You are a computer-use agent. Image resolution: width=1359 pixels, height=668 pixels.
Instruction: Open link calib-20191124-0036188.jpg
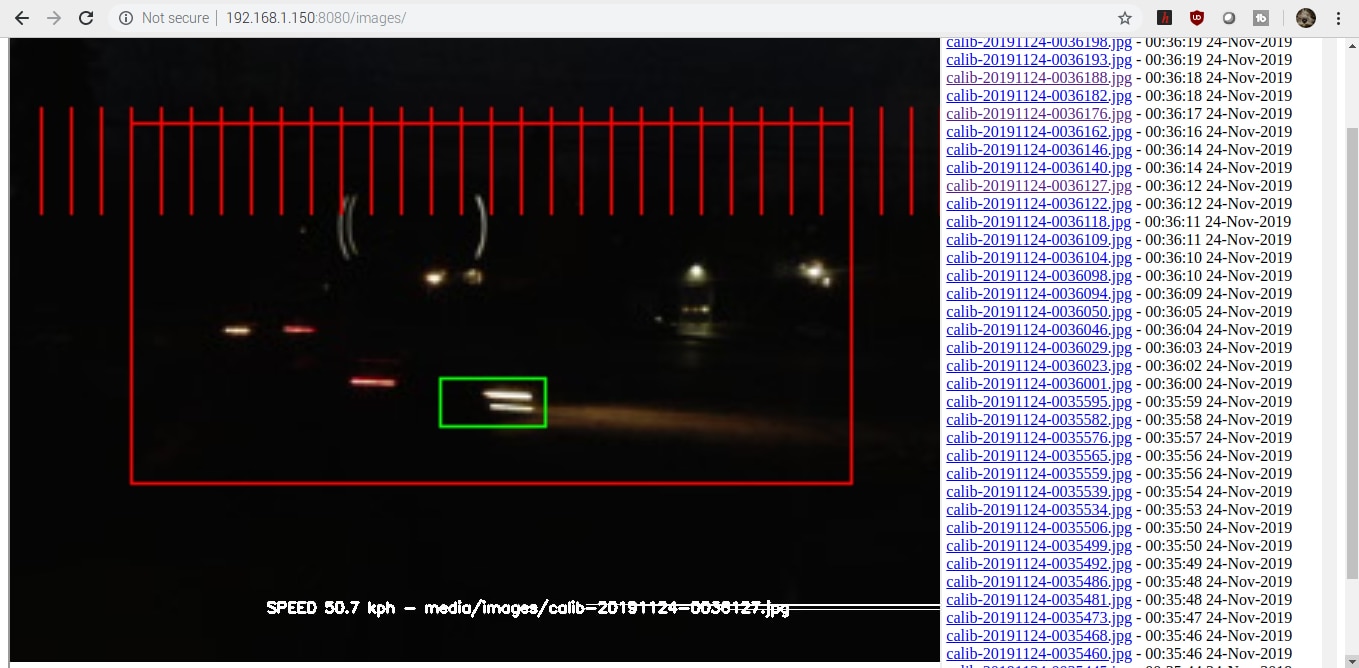point(1038,78)
